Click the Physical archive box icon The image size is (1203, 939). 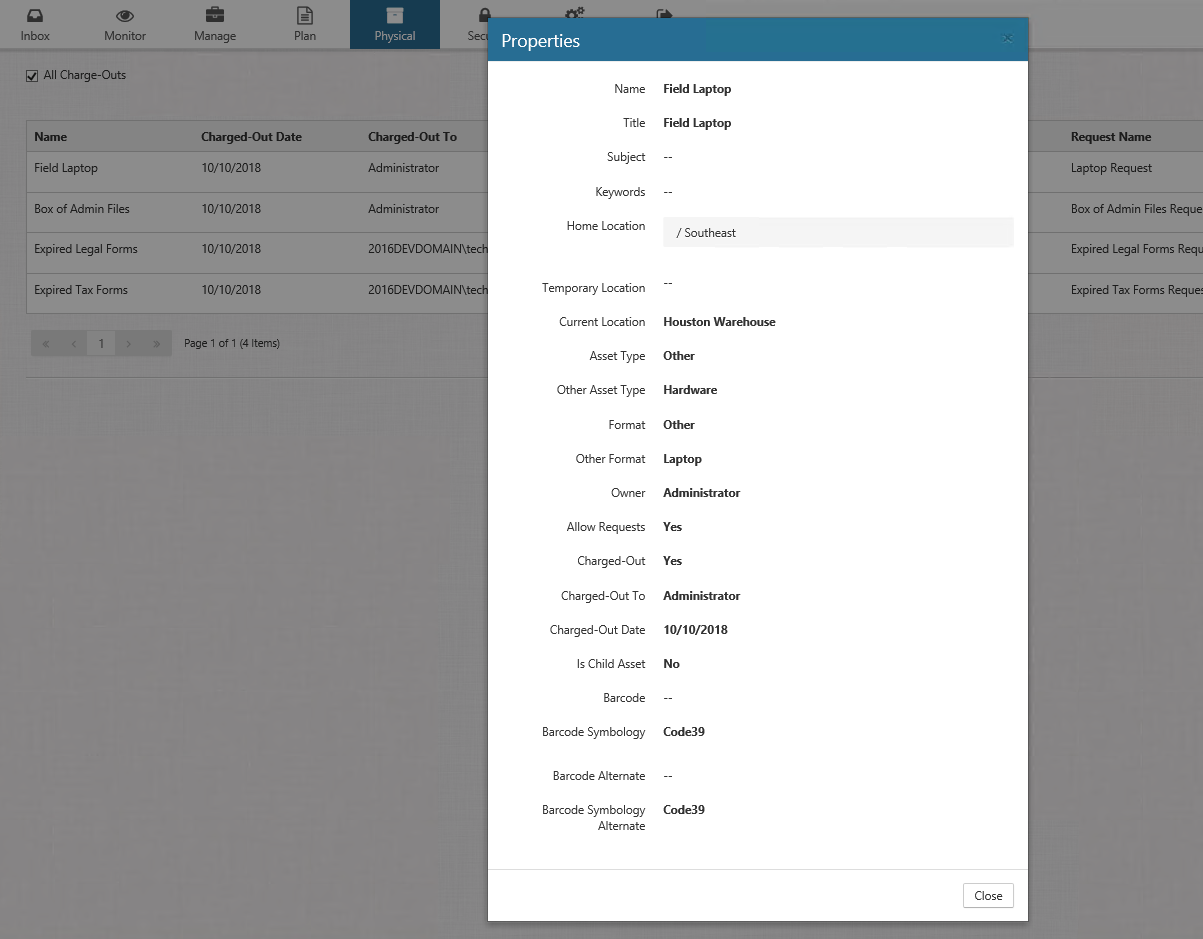(395, 16)
